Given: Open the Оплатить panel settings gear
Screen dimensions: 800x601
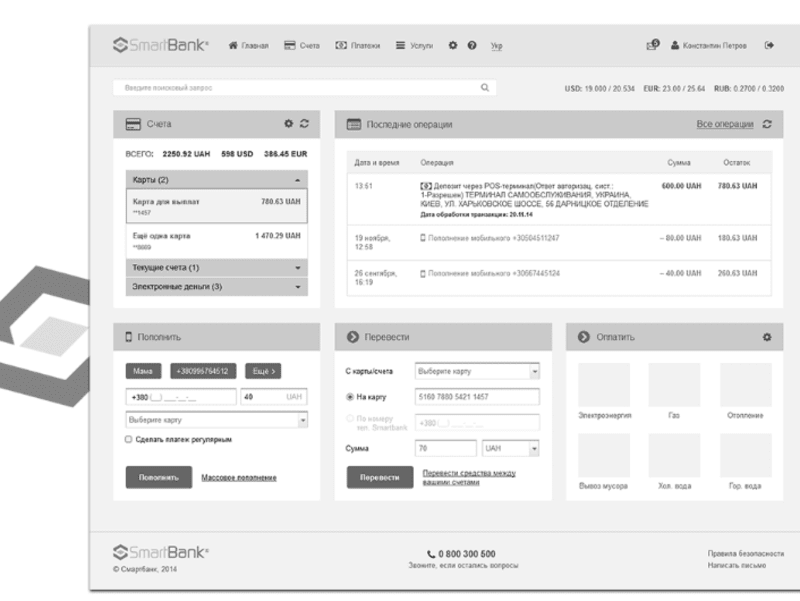Looking at the screenshot, I should [767, 337].
